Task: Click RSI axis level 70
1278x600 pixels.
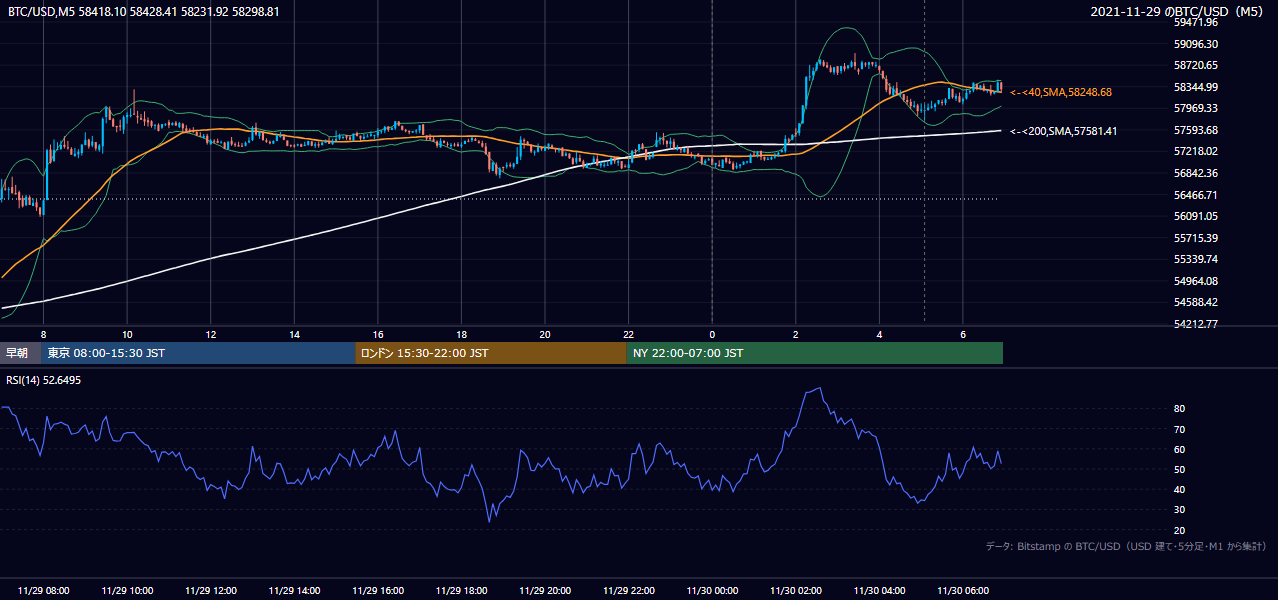Action: 1179,429
